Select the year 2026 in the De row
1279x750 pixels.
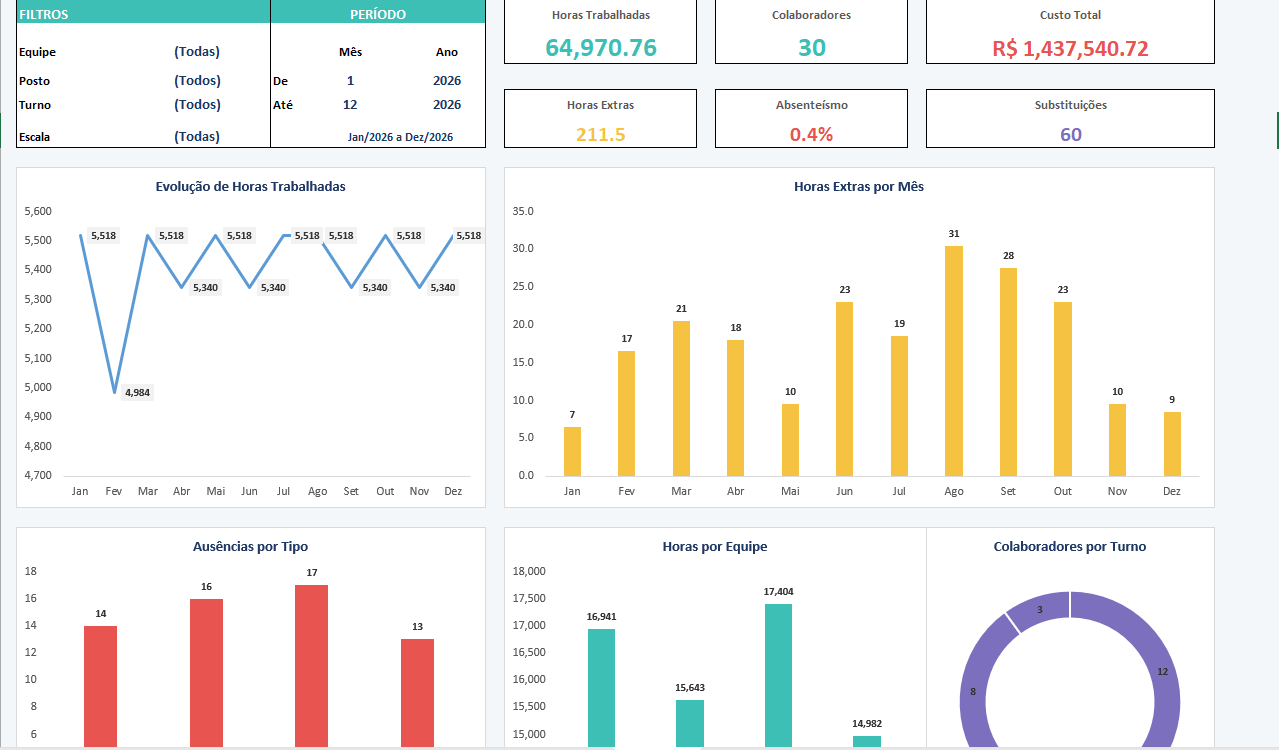447,80
